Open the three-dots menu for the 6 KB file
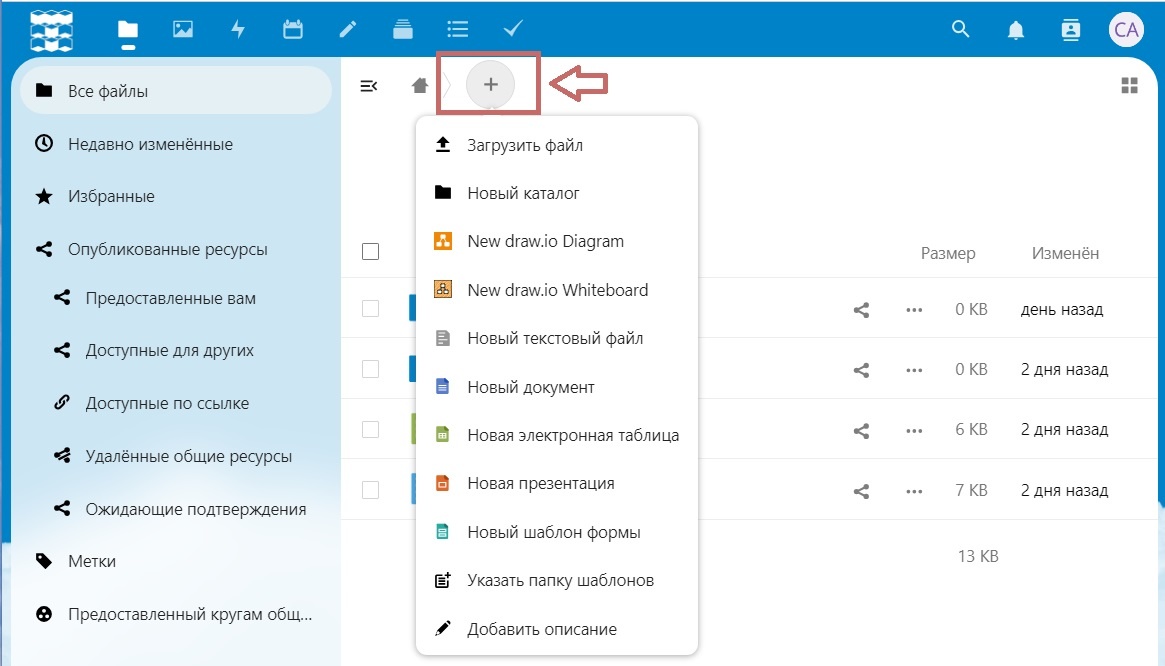 click(x=914, y=430)
